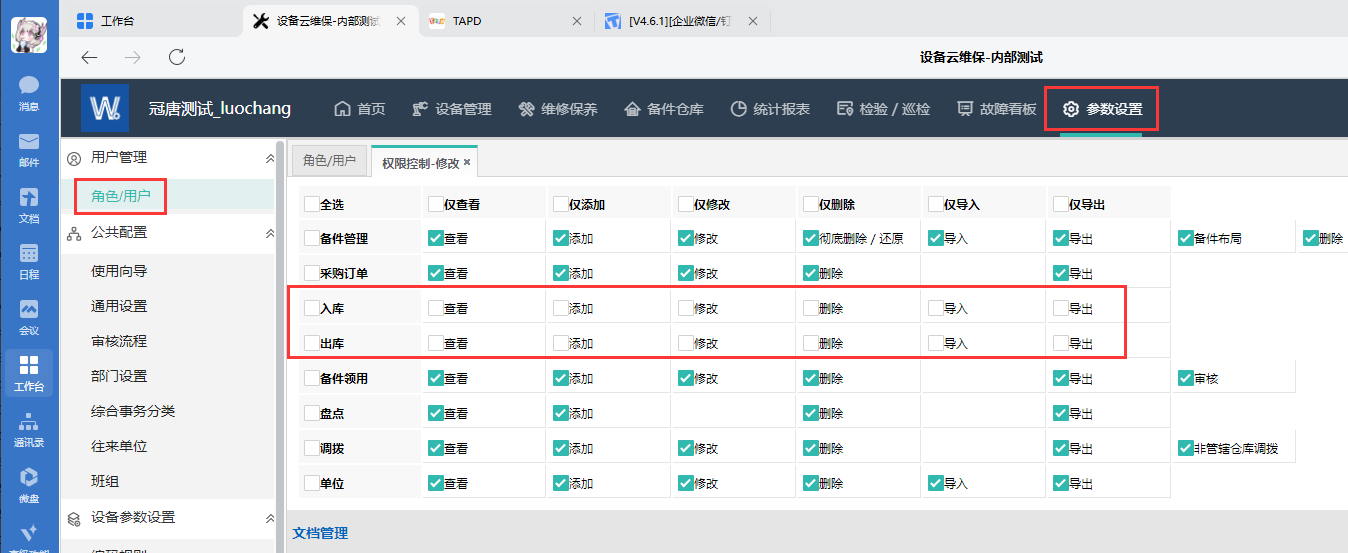Viewport: 1348px width, 553px height.
Task: Uncheck 审核 in 备件领用 row
Action: [1186, 378]
